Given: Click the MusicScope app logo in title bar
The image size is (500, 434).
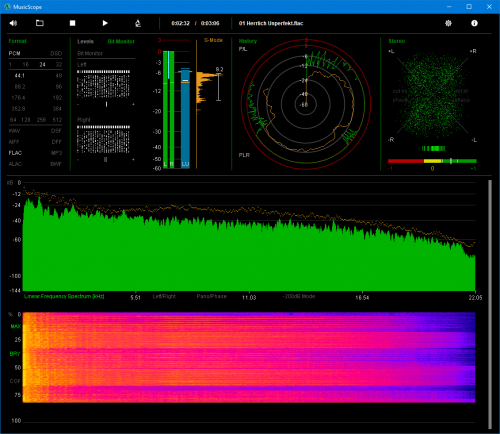Looking at the screenshot, I should coord(7,6).
